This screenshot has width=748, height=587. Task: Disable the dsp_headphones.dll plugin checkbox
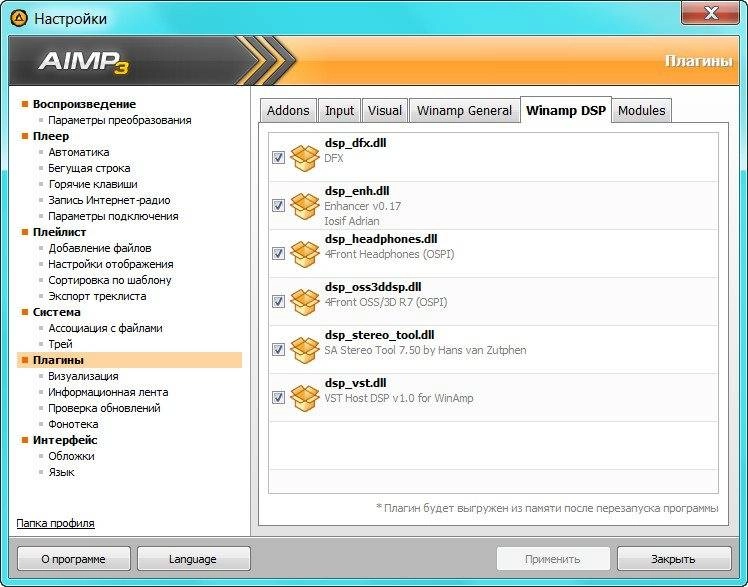click(278, 253)
